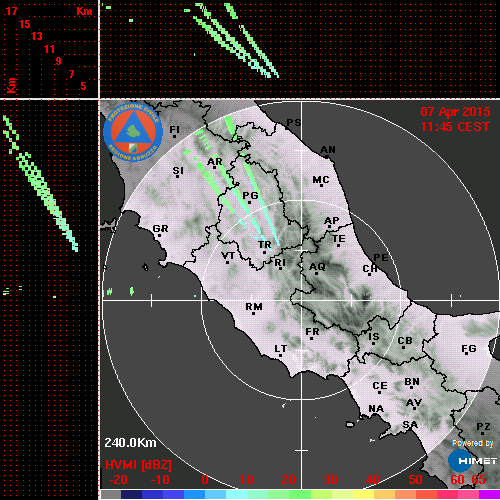
Task: Click the RI city label
Action: 280,263
